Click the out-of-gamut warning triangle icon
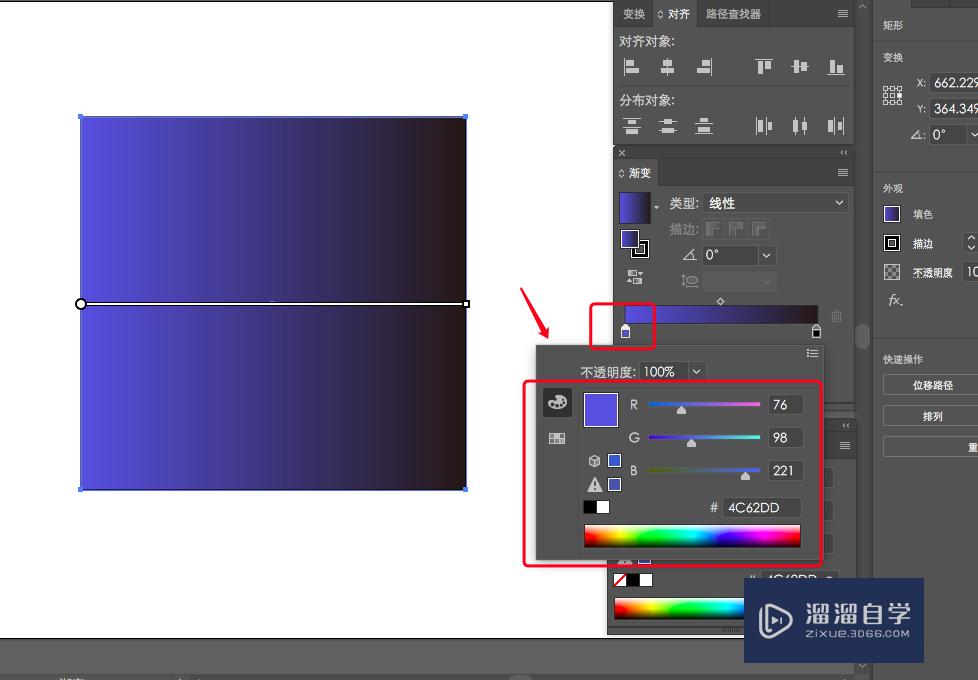The width and height of the screenshot is (978, 680). pos(594,484)
